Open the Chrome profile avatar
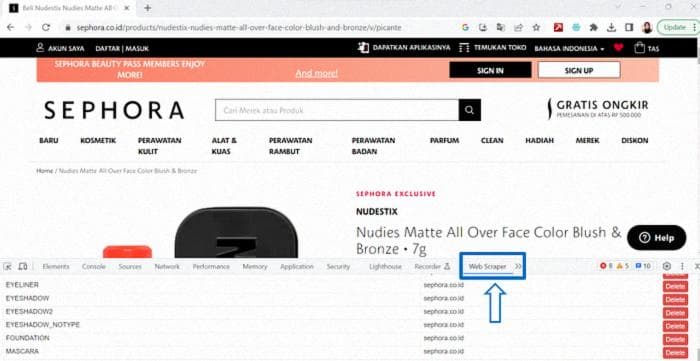Image resolution: width=700 pixels, height=361 pixels. (647, 28)
